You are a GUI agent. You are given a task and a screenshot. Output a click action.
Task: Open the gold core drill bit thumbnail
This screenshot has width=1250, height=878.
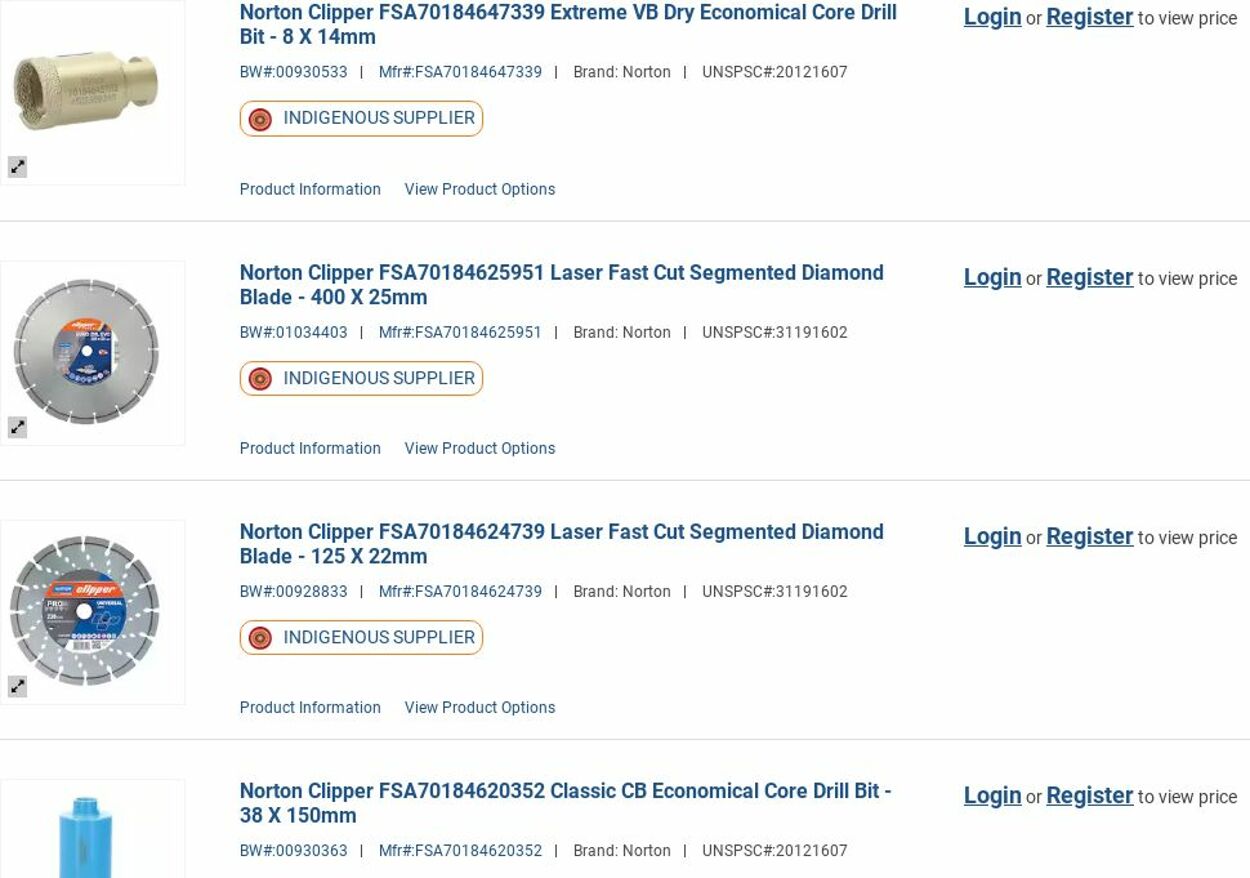[88, 92]
